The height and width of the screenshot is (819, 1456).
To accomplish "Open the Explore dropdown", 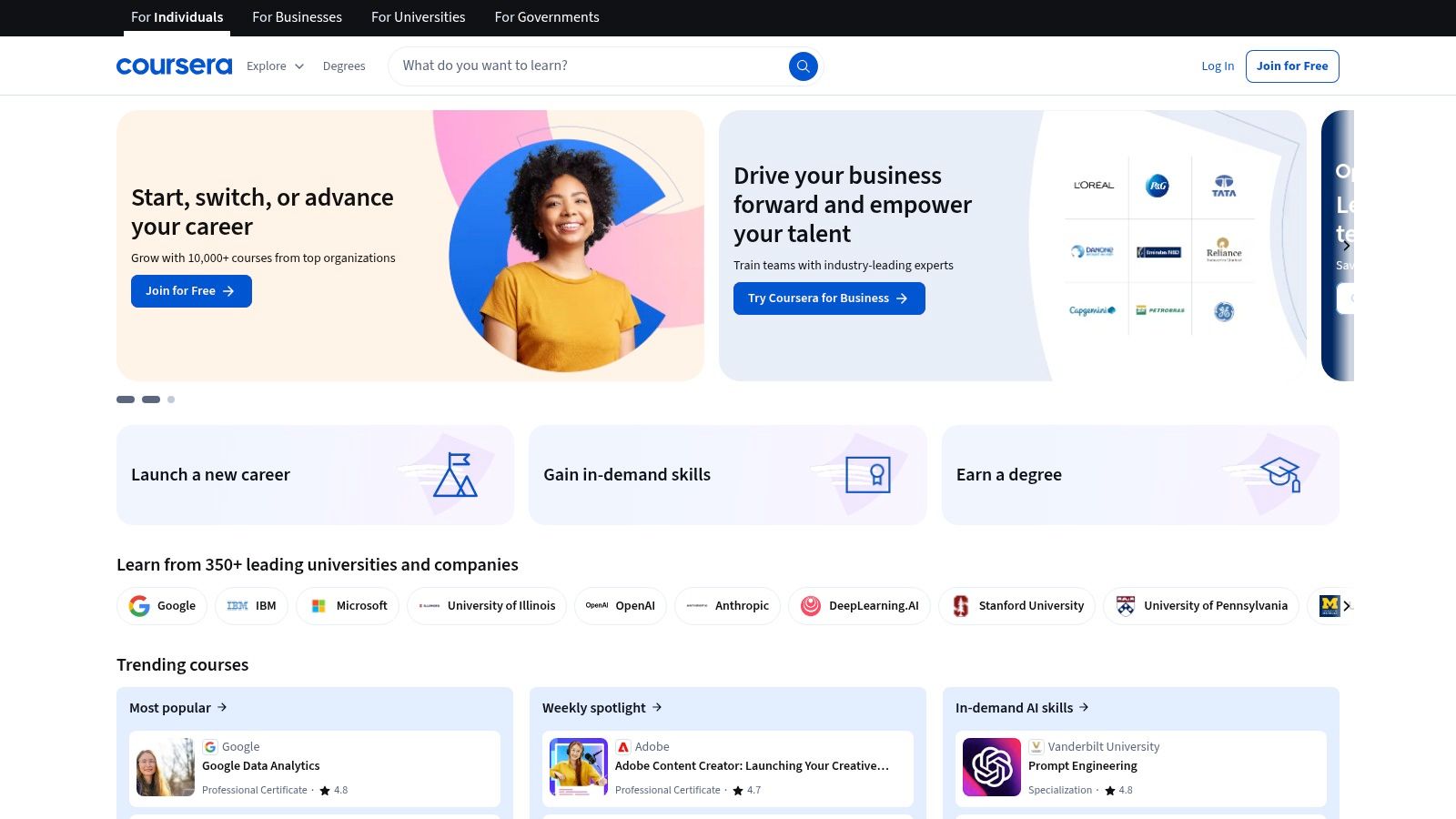I will [x=274, y=66].
